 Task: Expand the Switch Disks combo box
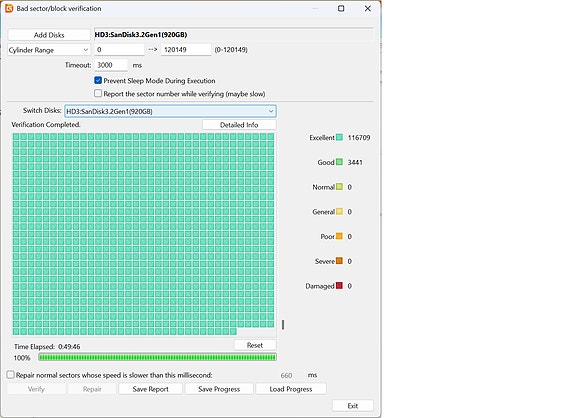[x=170, y=111]
